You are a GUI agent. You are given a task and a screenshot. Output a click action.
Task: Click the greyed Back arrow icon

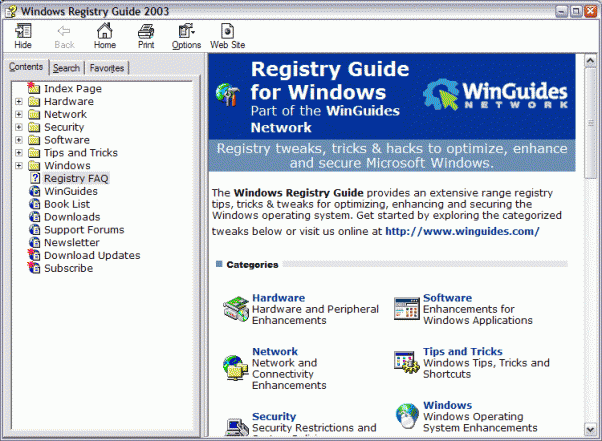tap(64, 31)
